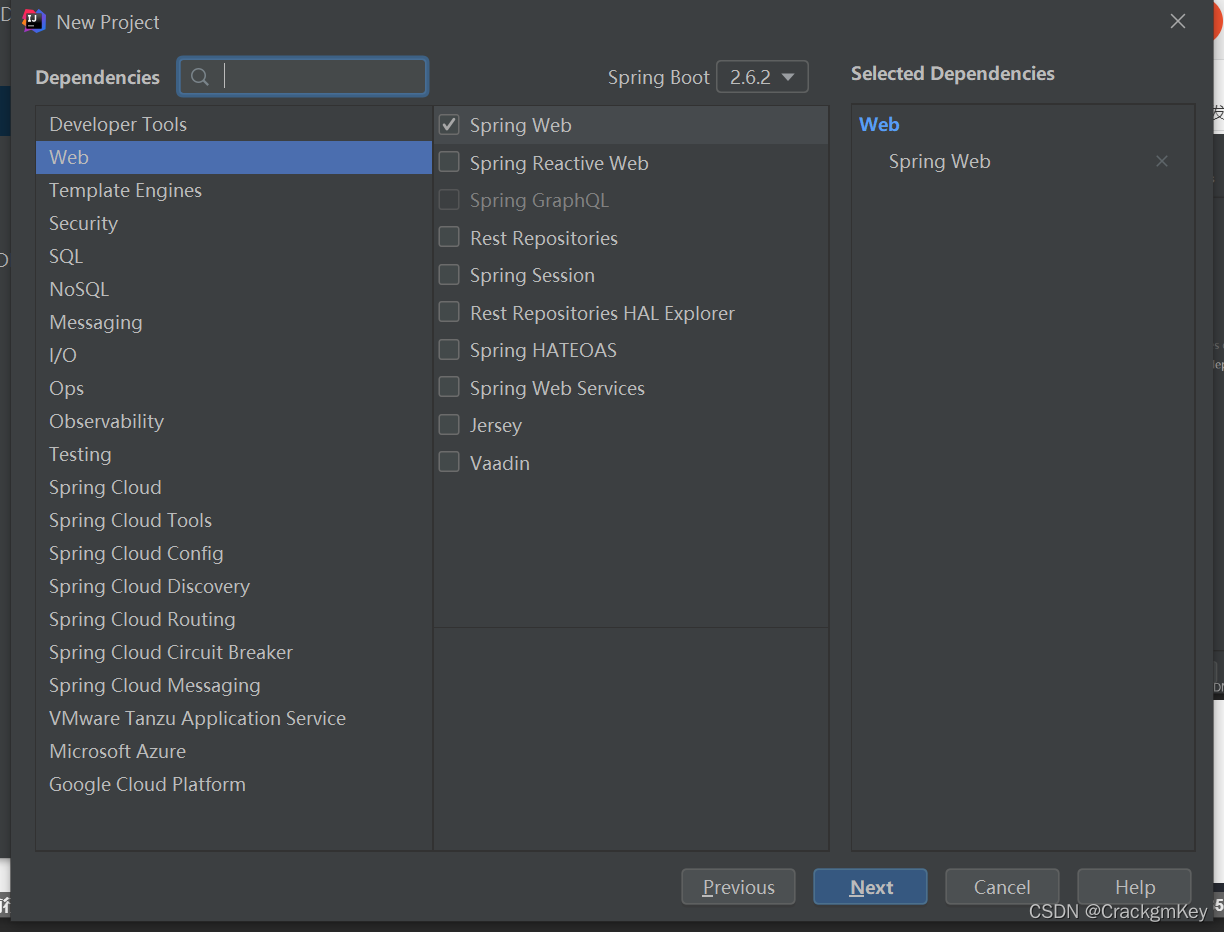Choose Google Cloud Platform category
This screenshot has height=932, width=1224.
click(x=234, y=784)
